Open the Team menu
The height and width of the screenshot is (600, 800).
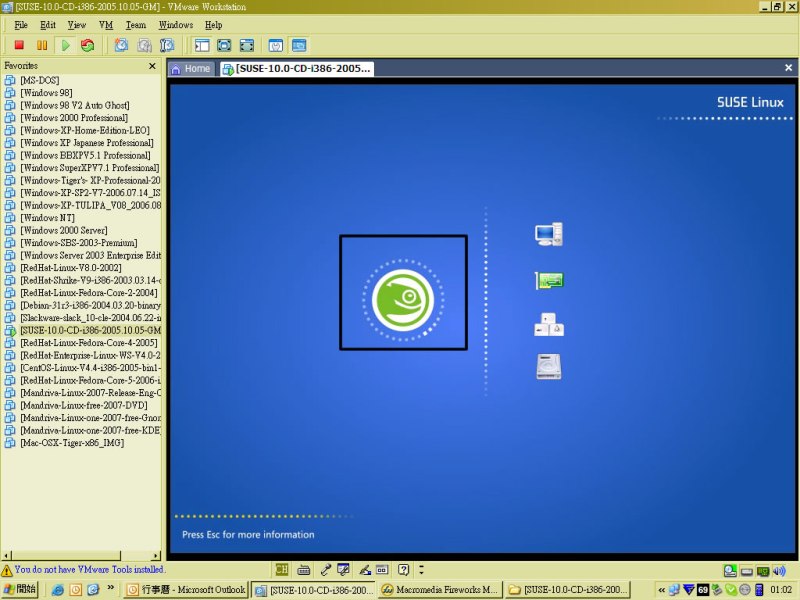[135, 24]
